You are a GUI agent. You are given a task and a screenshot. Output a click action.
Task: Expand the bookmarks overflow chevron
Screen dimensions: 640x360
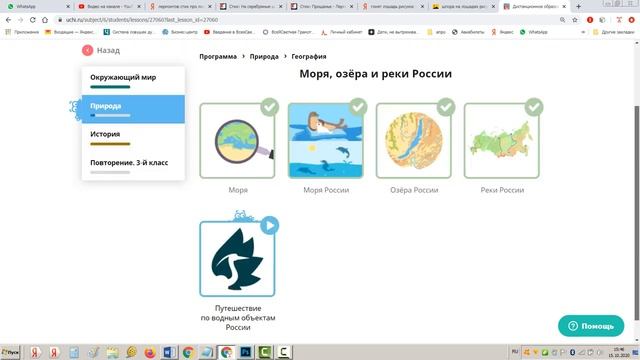[583, 32]
